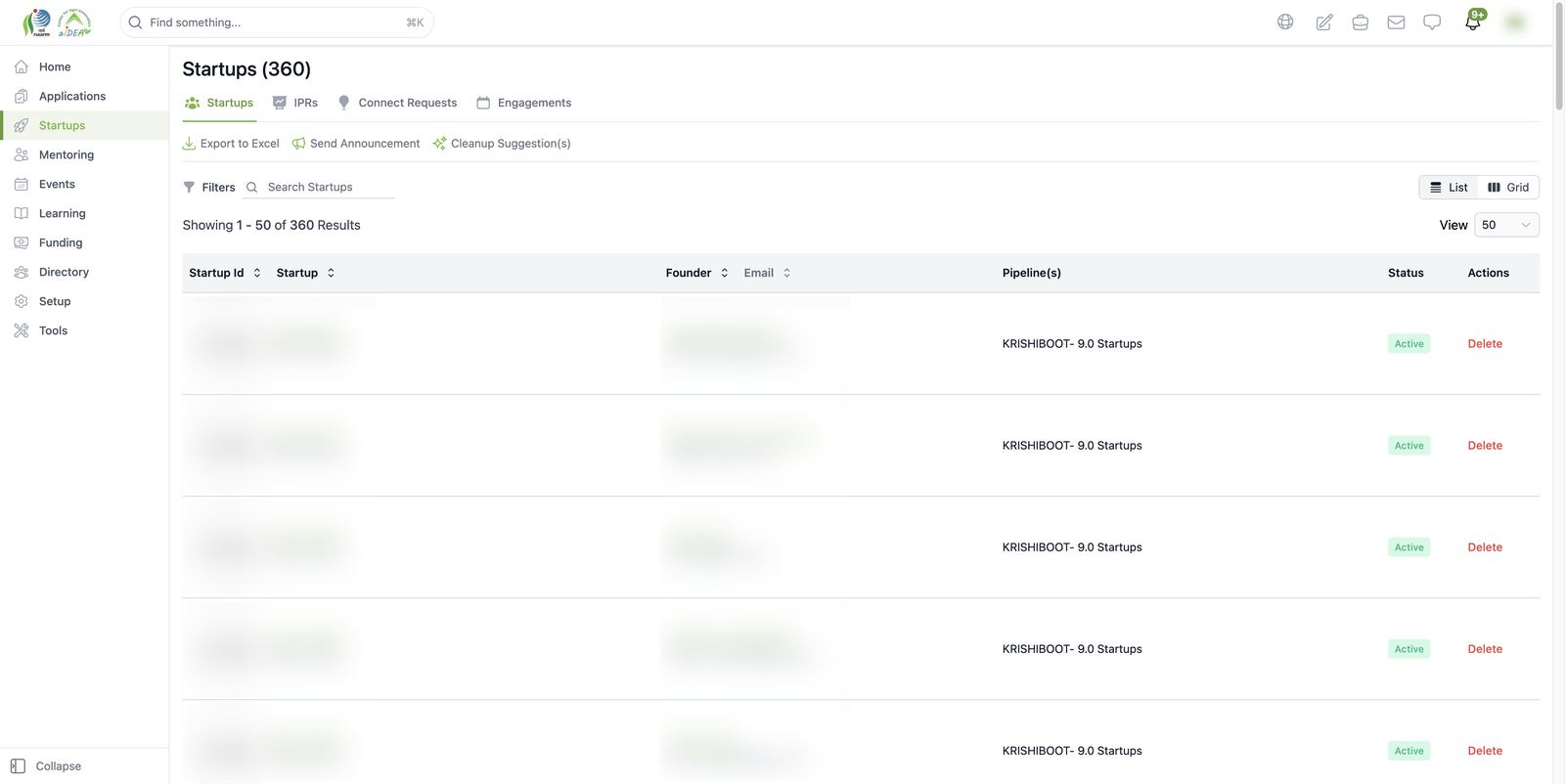
Task: Open Directory in the sidebar
Action: pyautogui.click(x=84, y=272)
